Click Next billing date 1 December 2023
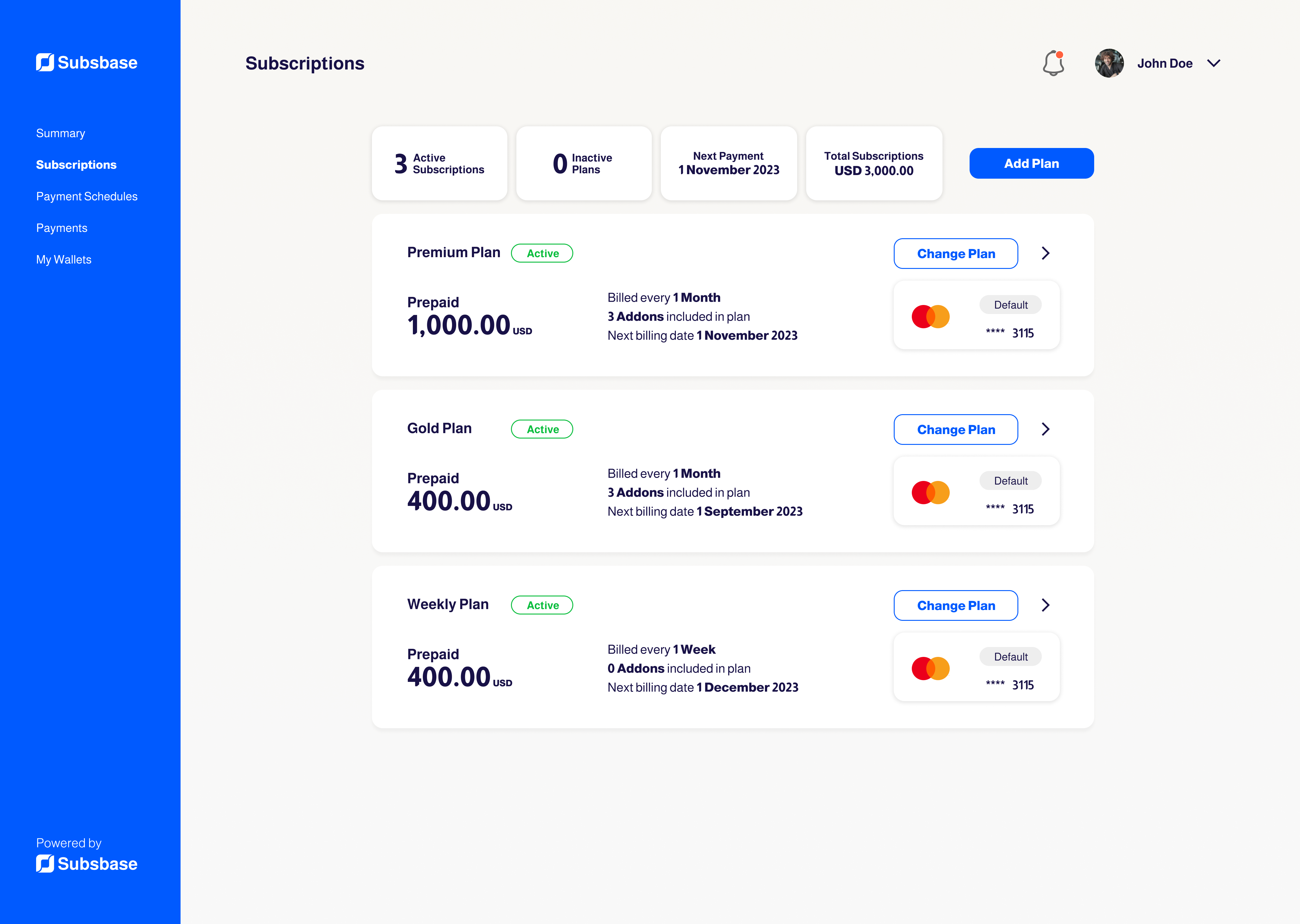Image resolution: width=1300 pixels, height=924 pixels. pos(703,687)
